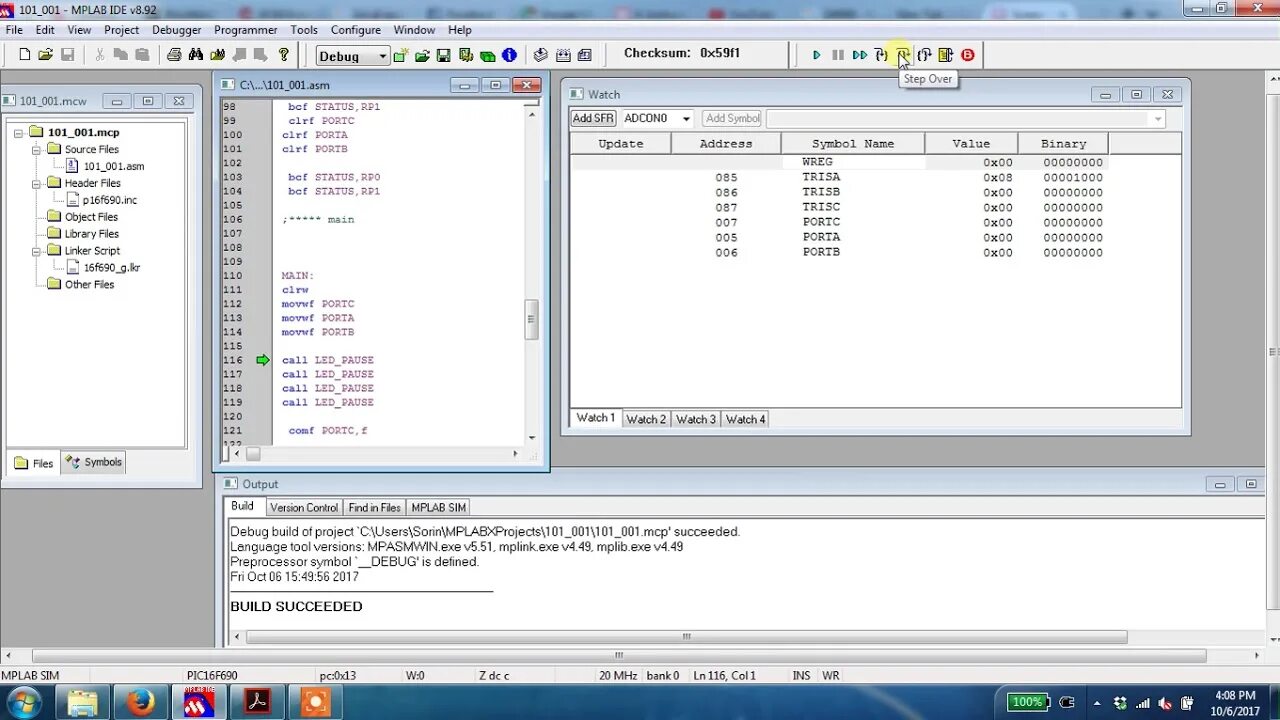This screenshot has width=1280, height=720.
Task: Click the New File toolbar icon
Action: coord(24,55)
